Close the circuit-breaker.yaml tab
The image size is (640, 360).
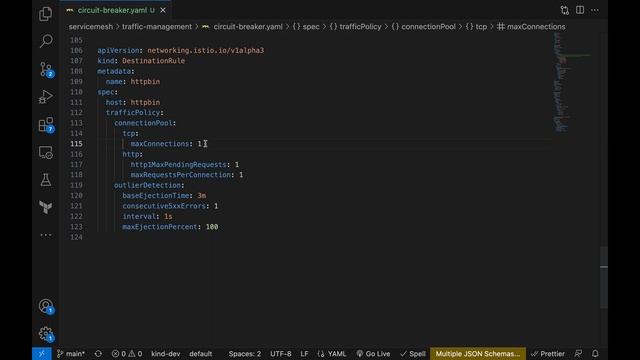click(163, 10)
